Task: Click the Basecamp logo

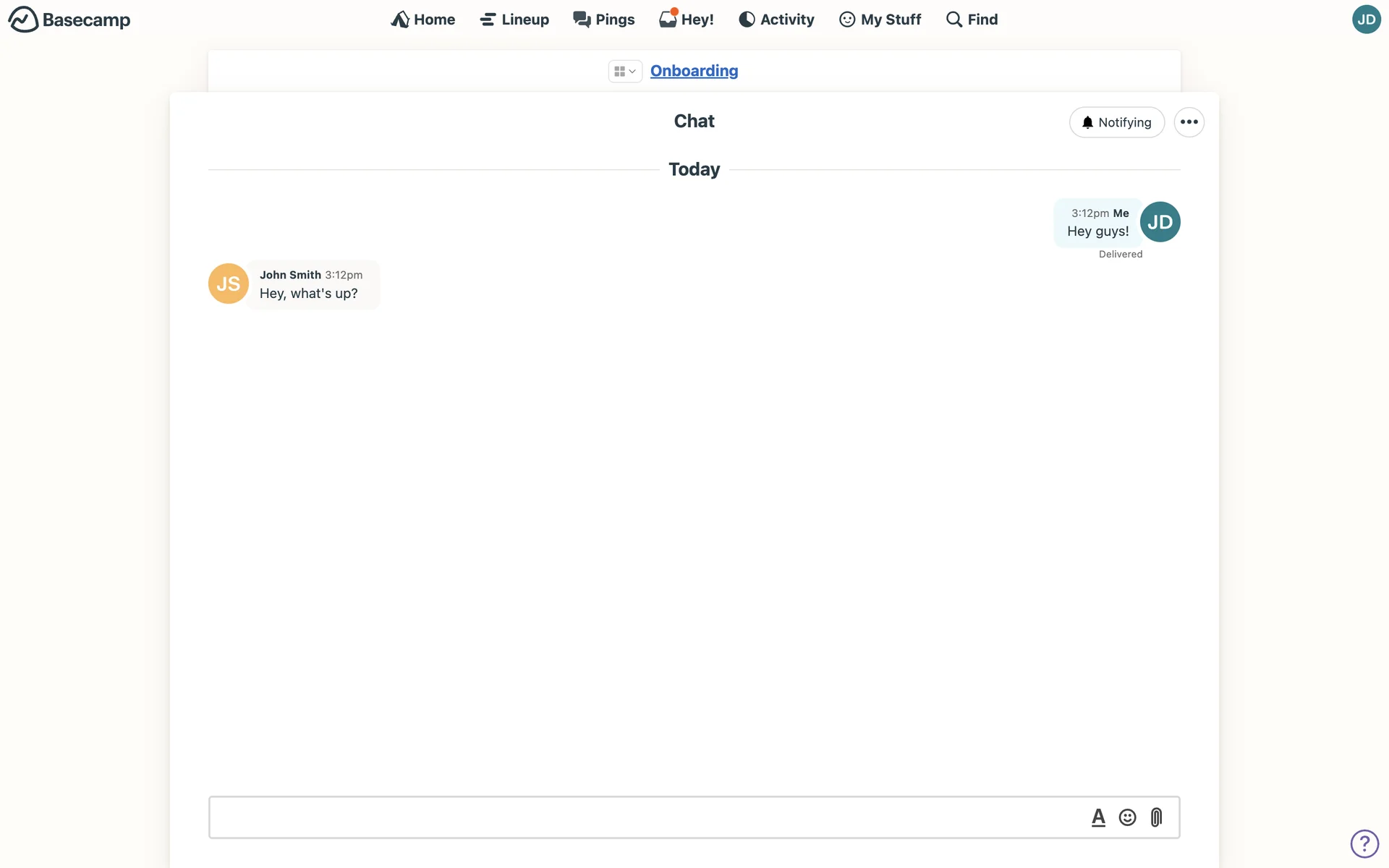Action: click(x=69, y=20)
